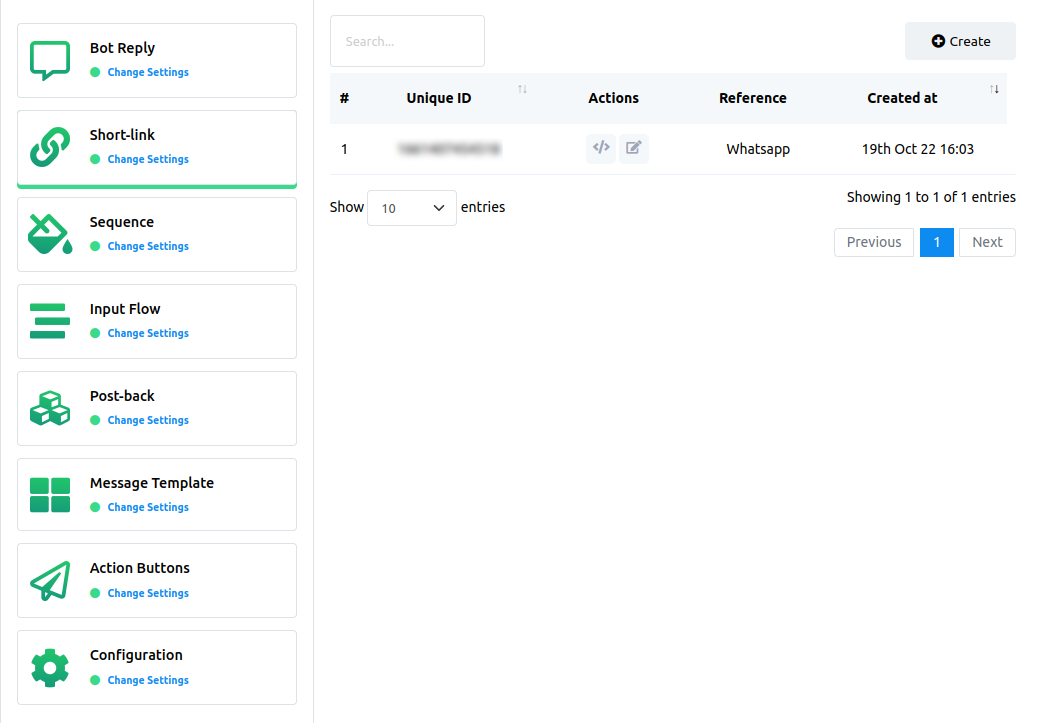The width and height of the screenshot is (1041, 723).
Task: Open the embed code action for the Whatsapp entry
Action: [x=601, y=148]
